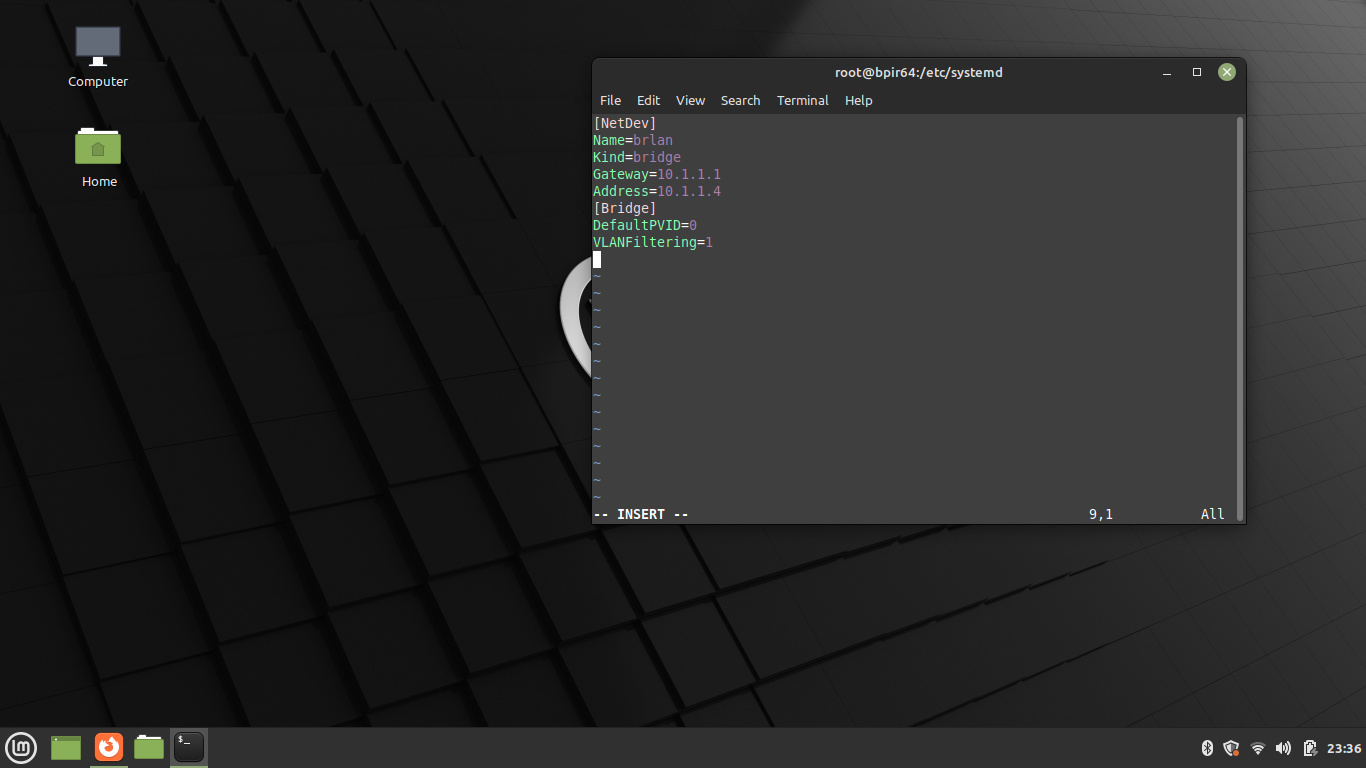The height and width of the screenshot is (768, 1366).
Task: Click the terminal vertical scrollbar
Action: coord(1240,318)
